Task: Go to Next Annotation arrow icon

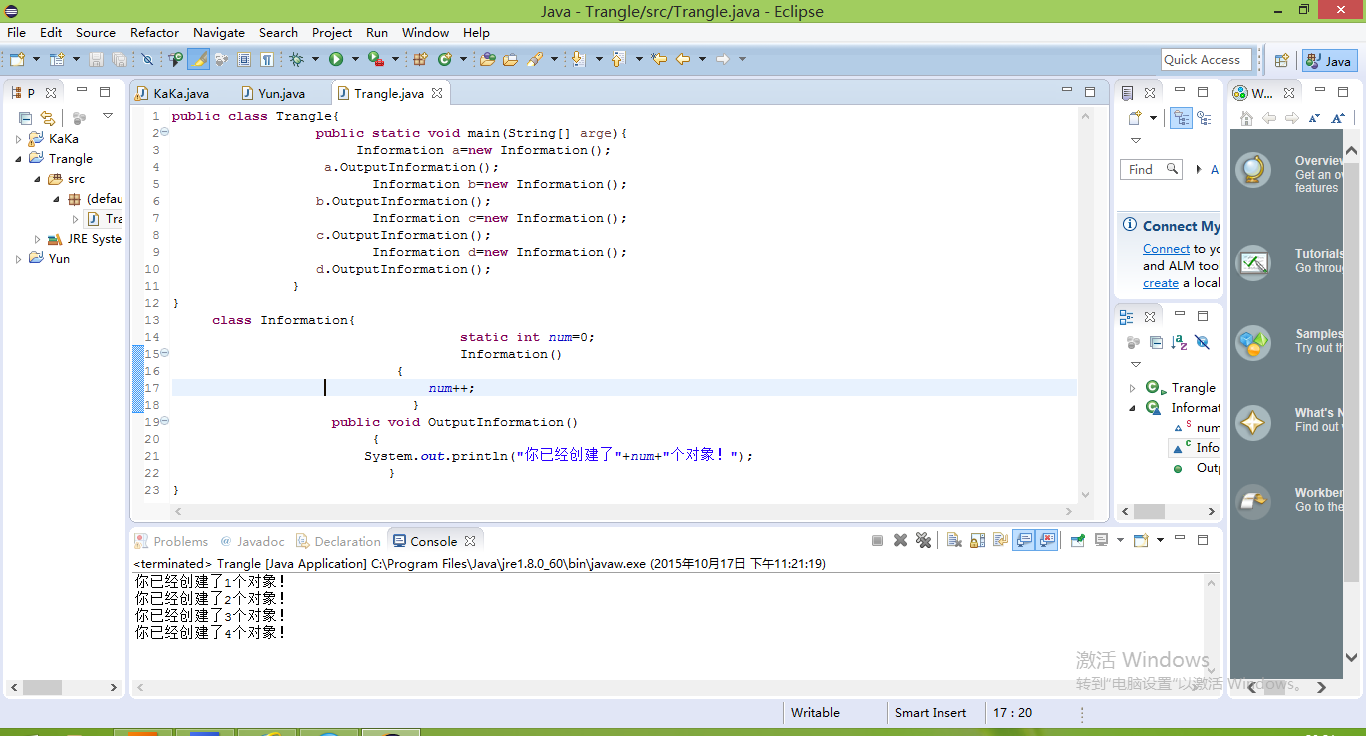Action: (578, 60)
